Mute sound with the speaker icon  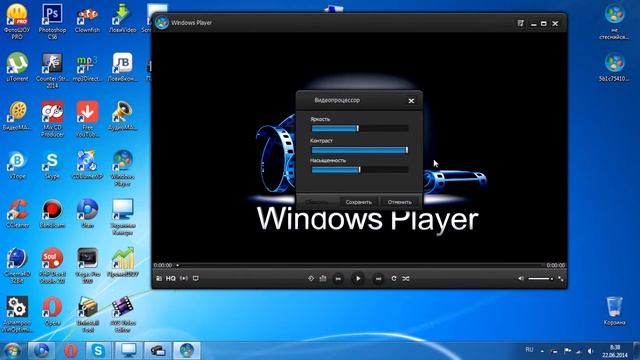521,278
